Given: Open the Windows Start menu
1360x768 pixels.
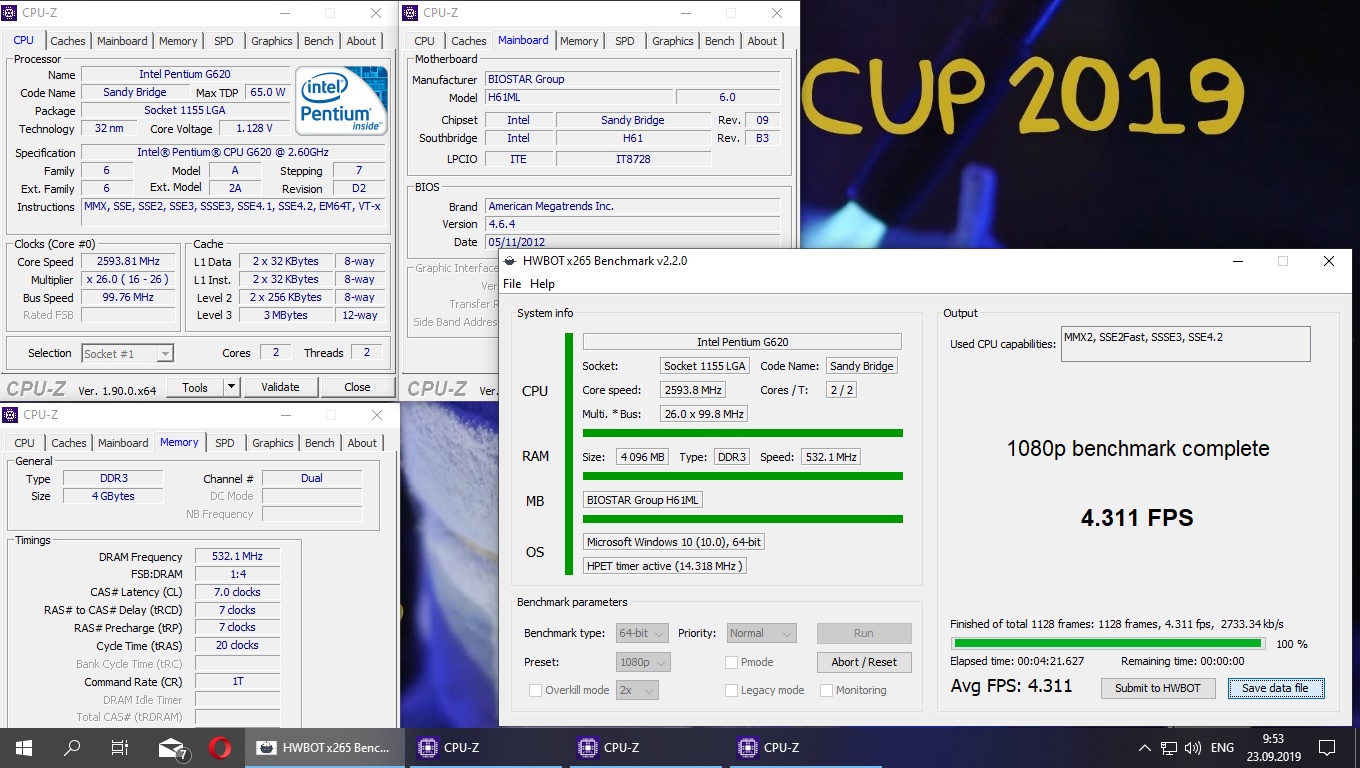Looking at the screenshot, I should point(23,747).
